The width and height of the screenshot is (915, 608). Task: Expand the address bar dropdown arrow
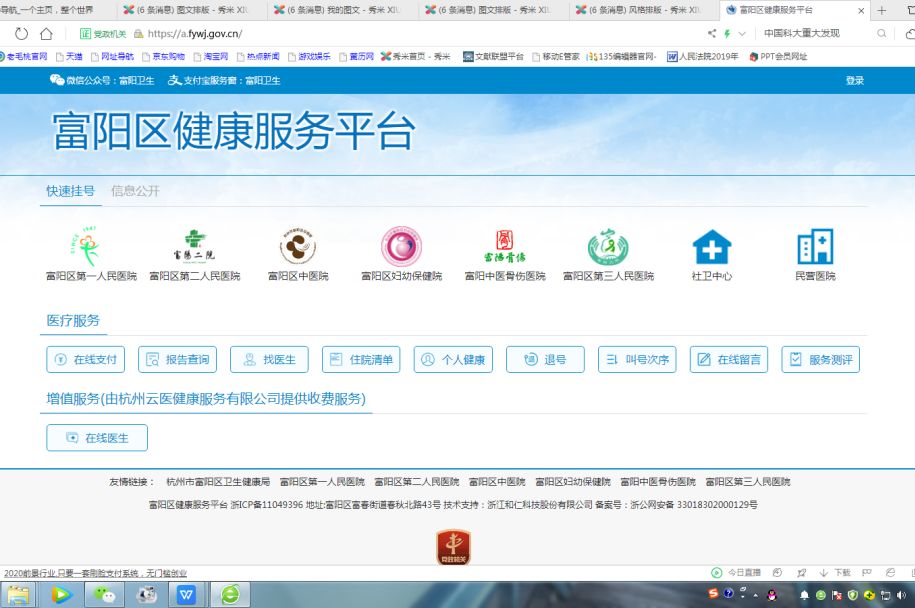pyautogui.click(x=742, y=34)
